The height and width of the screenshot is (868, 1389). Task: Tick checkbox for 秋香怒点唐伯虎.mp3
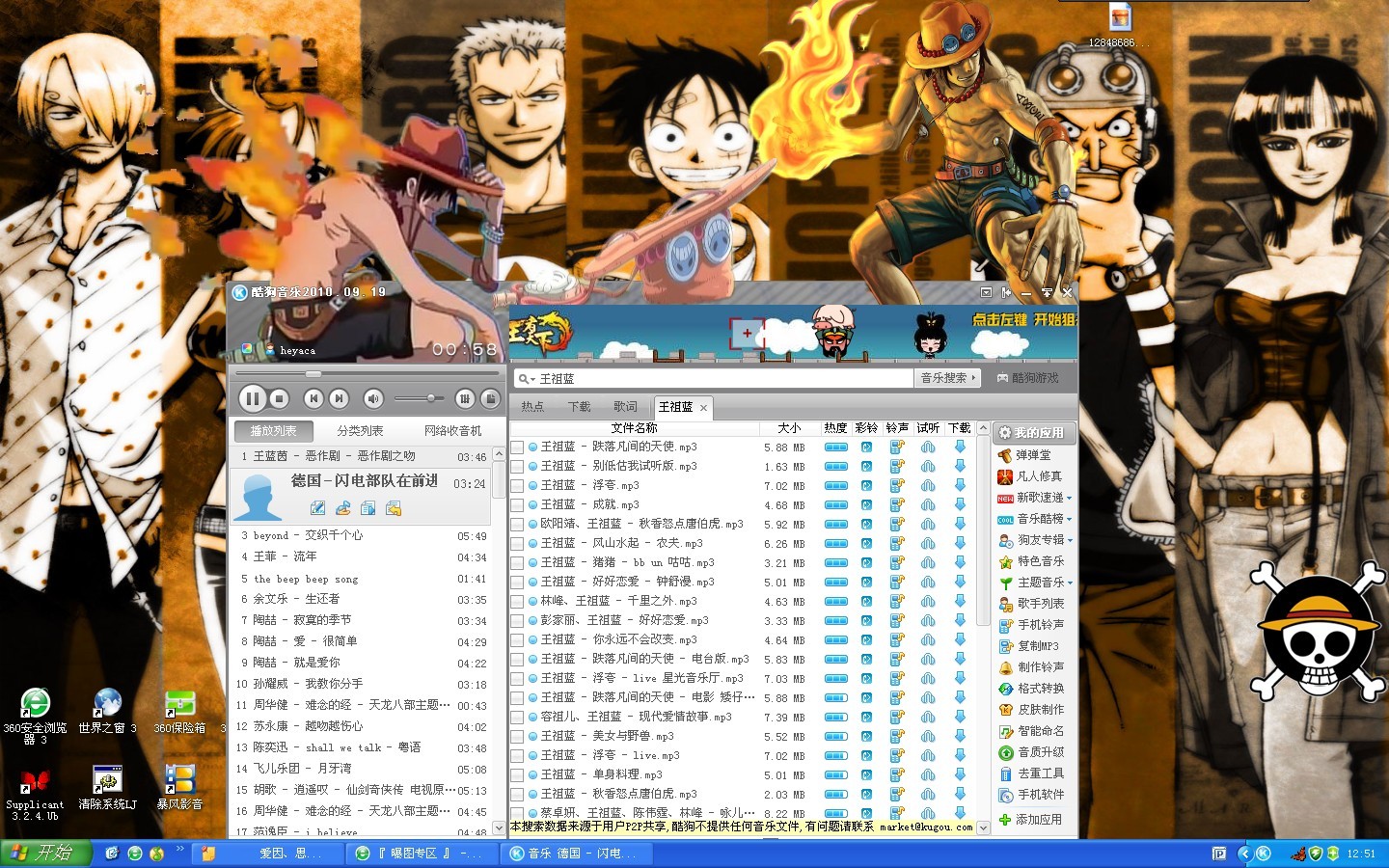pyautogui.click(x=518, y=524)
